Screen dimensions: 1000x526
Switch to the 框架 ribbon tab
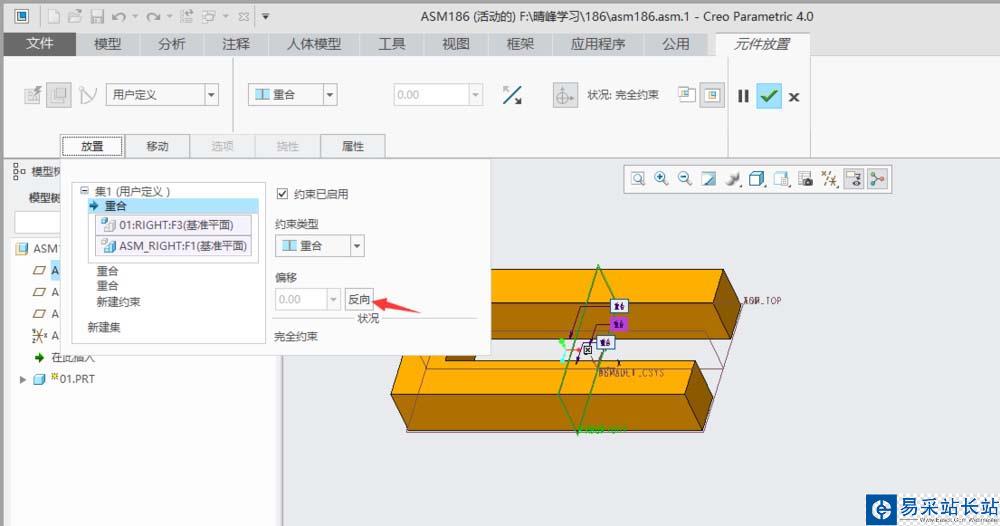click(520, 43)
